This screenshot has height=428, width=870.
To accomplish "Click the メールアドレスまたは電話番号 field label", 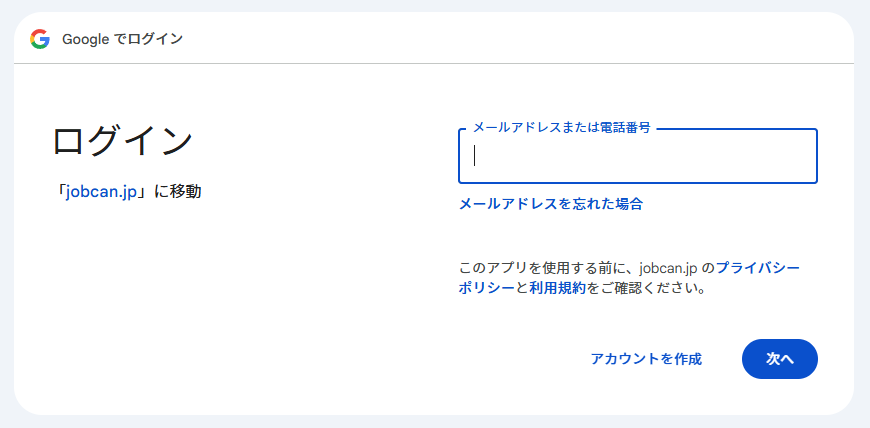I will tap(561, 128).
